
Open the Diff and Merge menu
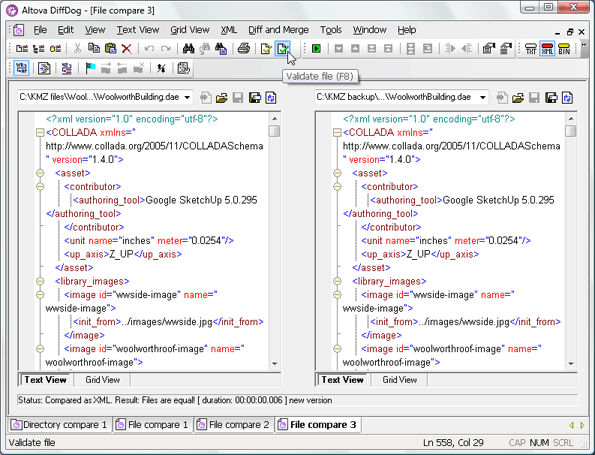[278, 30]
